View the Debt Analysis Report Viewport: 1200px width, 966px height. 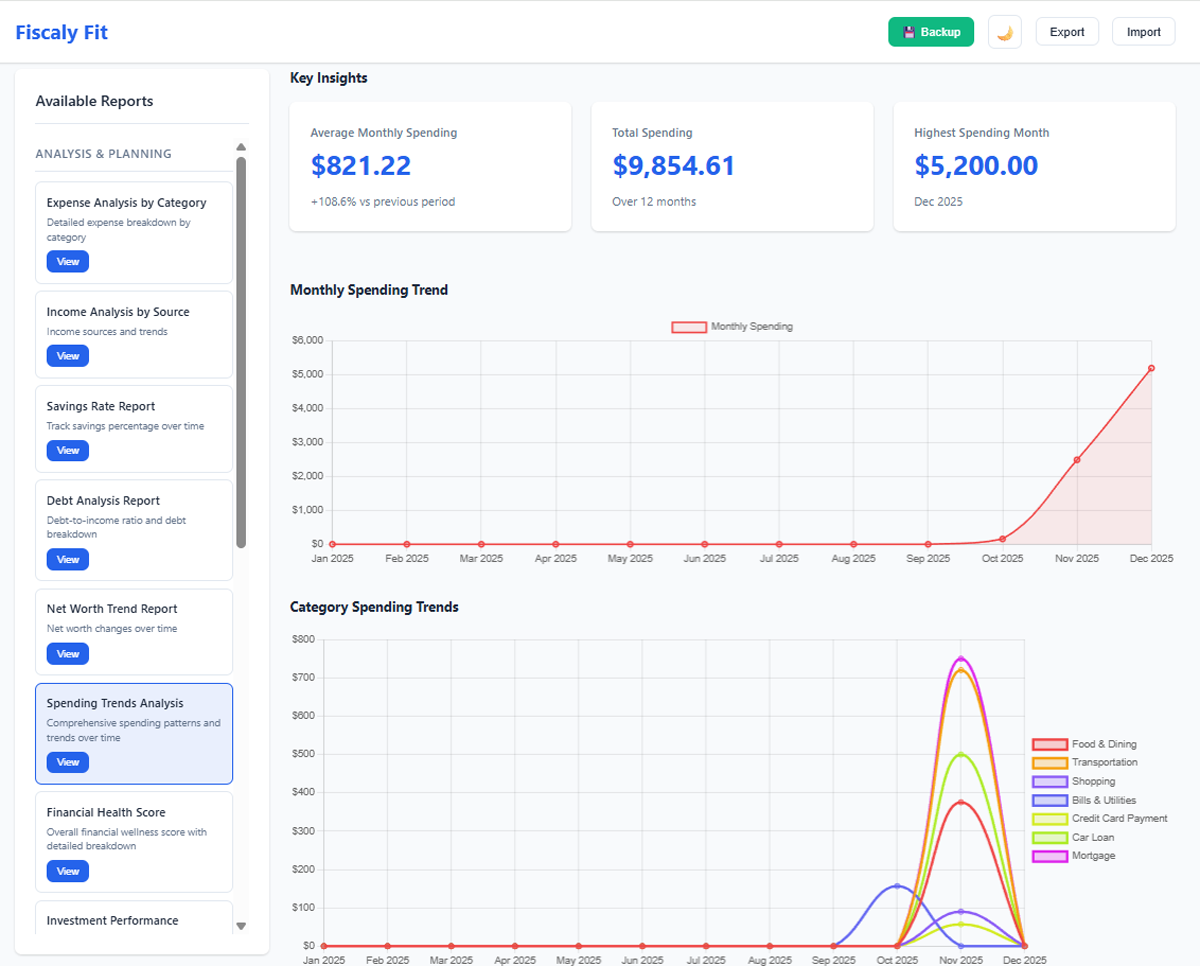pos(67,559)
